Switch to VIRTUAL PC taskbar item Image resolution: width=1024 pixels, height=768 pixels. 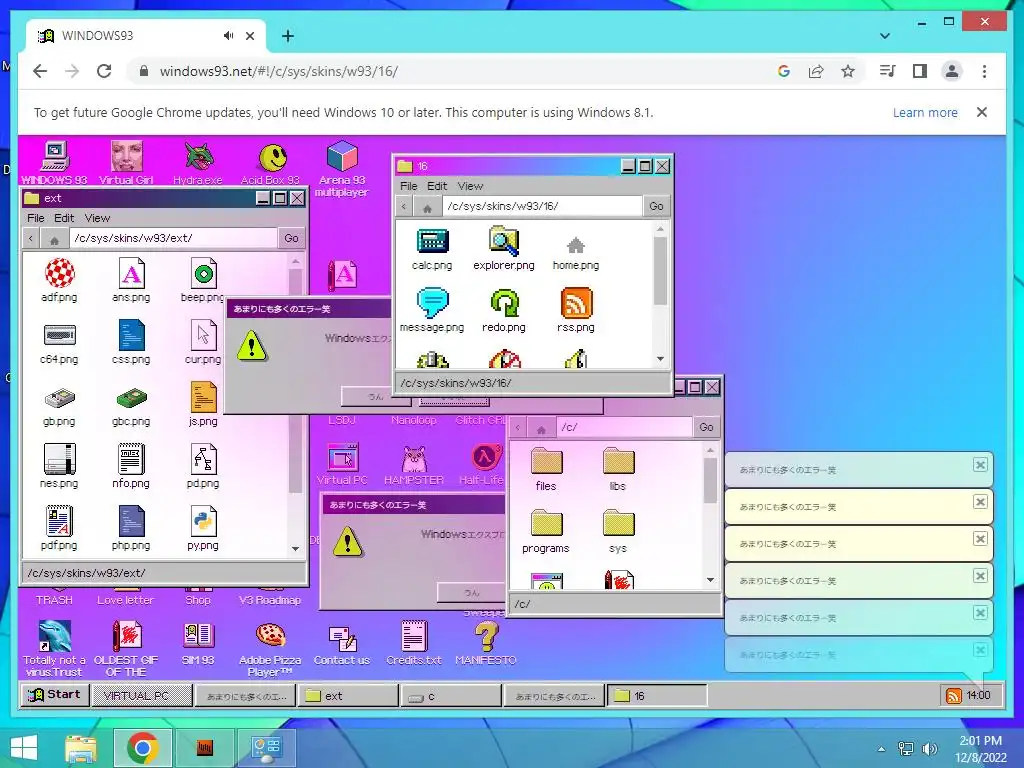tap(142, 696)
